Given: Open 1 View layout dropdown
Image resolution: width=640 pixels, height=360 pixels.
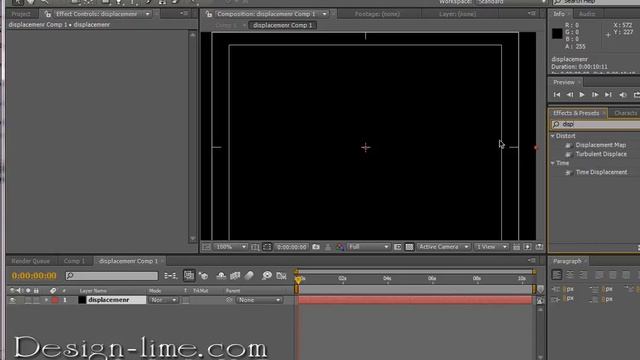Looking at the screenshot, I should click(491, 247).
